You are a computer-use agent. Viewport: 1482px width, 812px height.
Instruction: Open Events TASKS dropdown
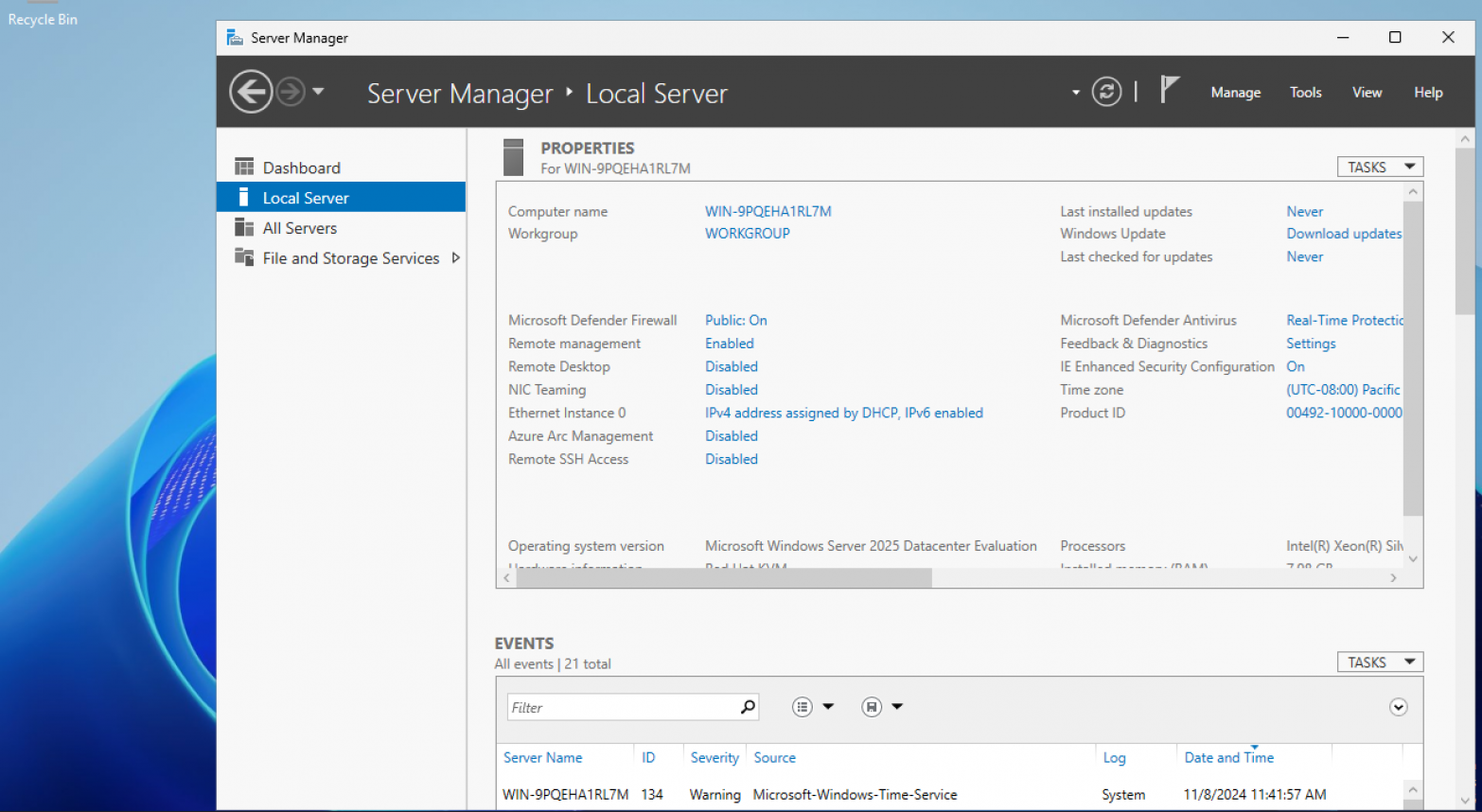[1380, 662]
